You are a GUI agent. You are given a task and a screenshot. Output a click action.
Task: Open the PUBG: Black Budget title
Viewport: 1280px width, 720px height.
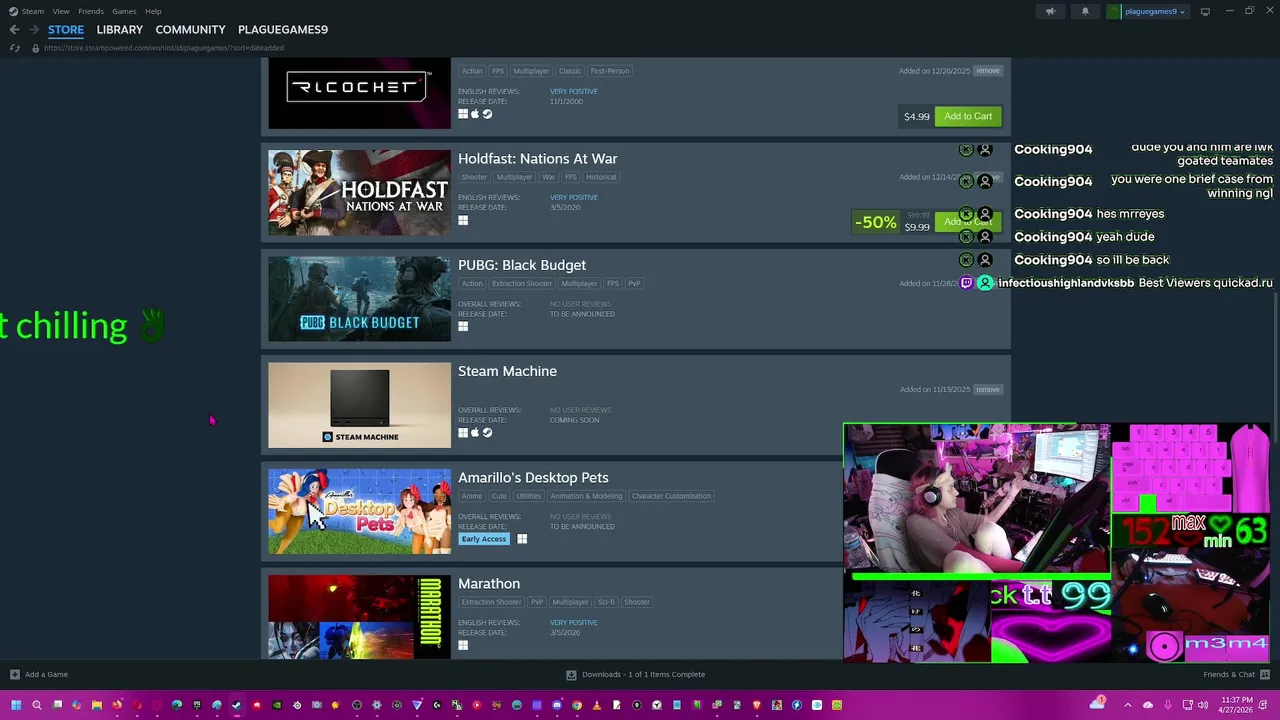[522, 265]
